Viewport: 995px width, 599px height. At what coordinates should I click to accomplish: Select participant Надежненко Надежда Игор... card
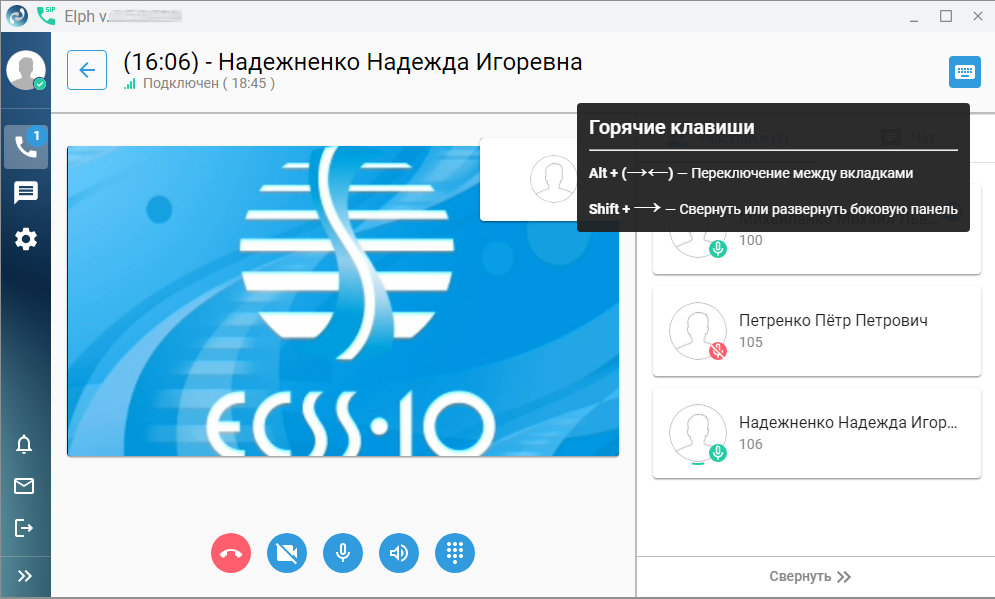pos(817,433)
